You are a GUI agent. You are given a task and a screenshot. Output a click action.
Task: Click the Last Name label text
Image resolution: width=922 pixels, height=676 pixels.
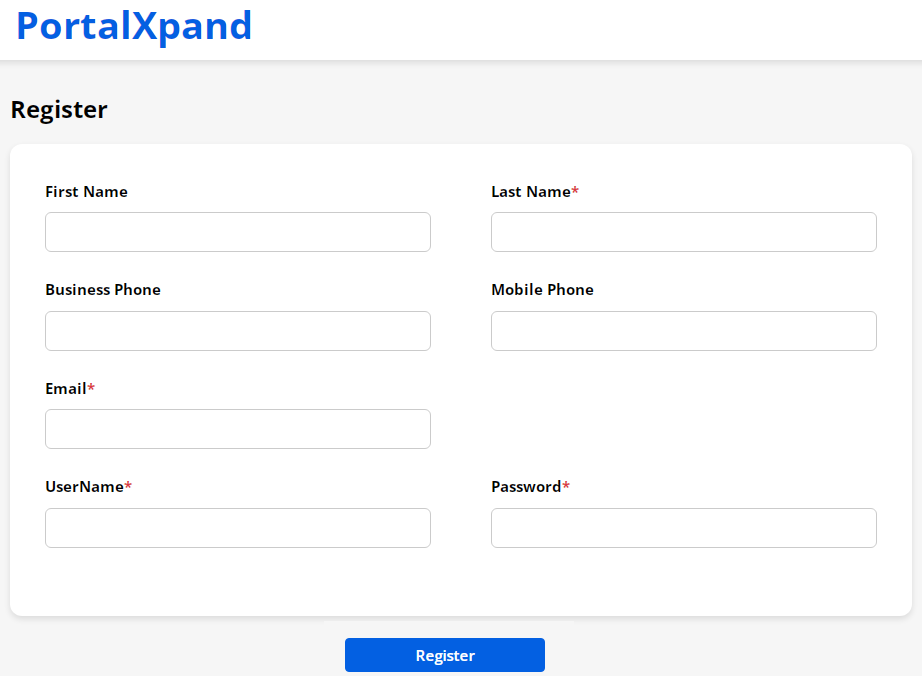530,192
